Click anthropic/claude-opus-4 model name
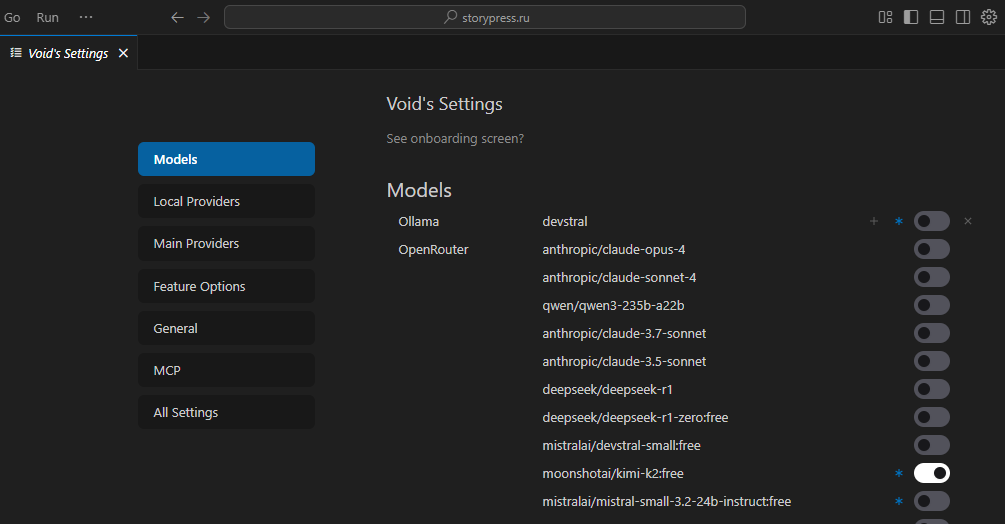Image resolution: width=1005 pixels, height=524 pixels. tap(613, 250)
